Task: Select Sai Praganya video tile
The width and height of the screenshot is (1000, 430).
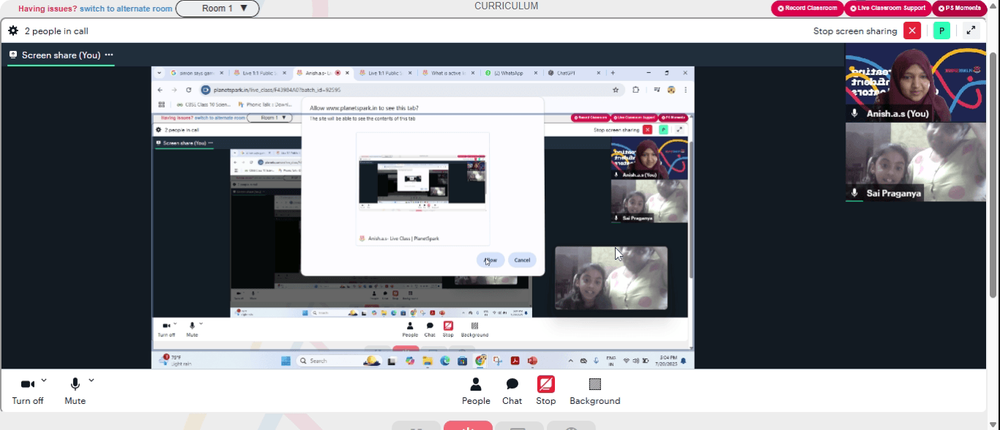Action: tap(916, 162)
